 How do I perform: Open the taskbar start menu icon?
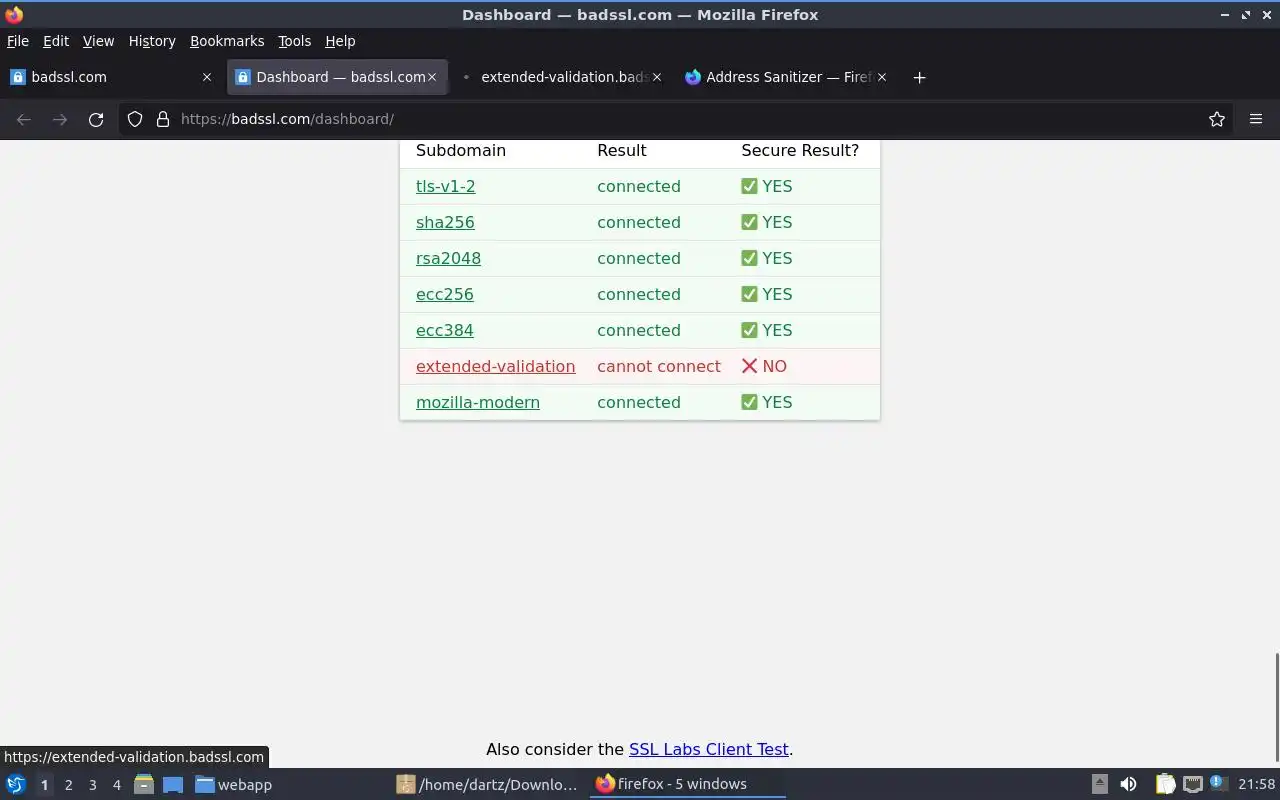coord(16,784)
